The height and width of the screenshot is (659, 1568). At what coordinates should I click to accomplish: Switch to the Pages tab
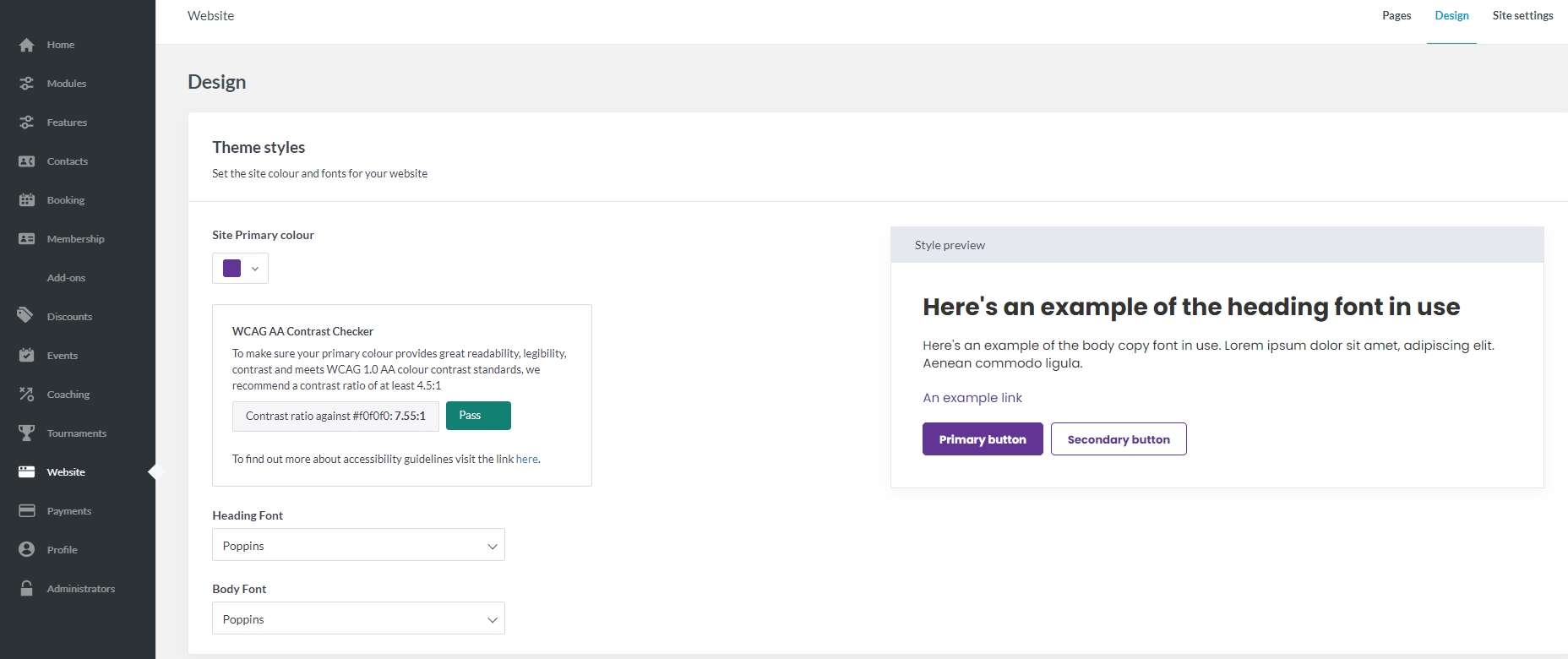(1396, 16)
